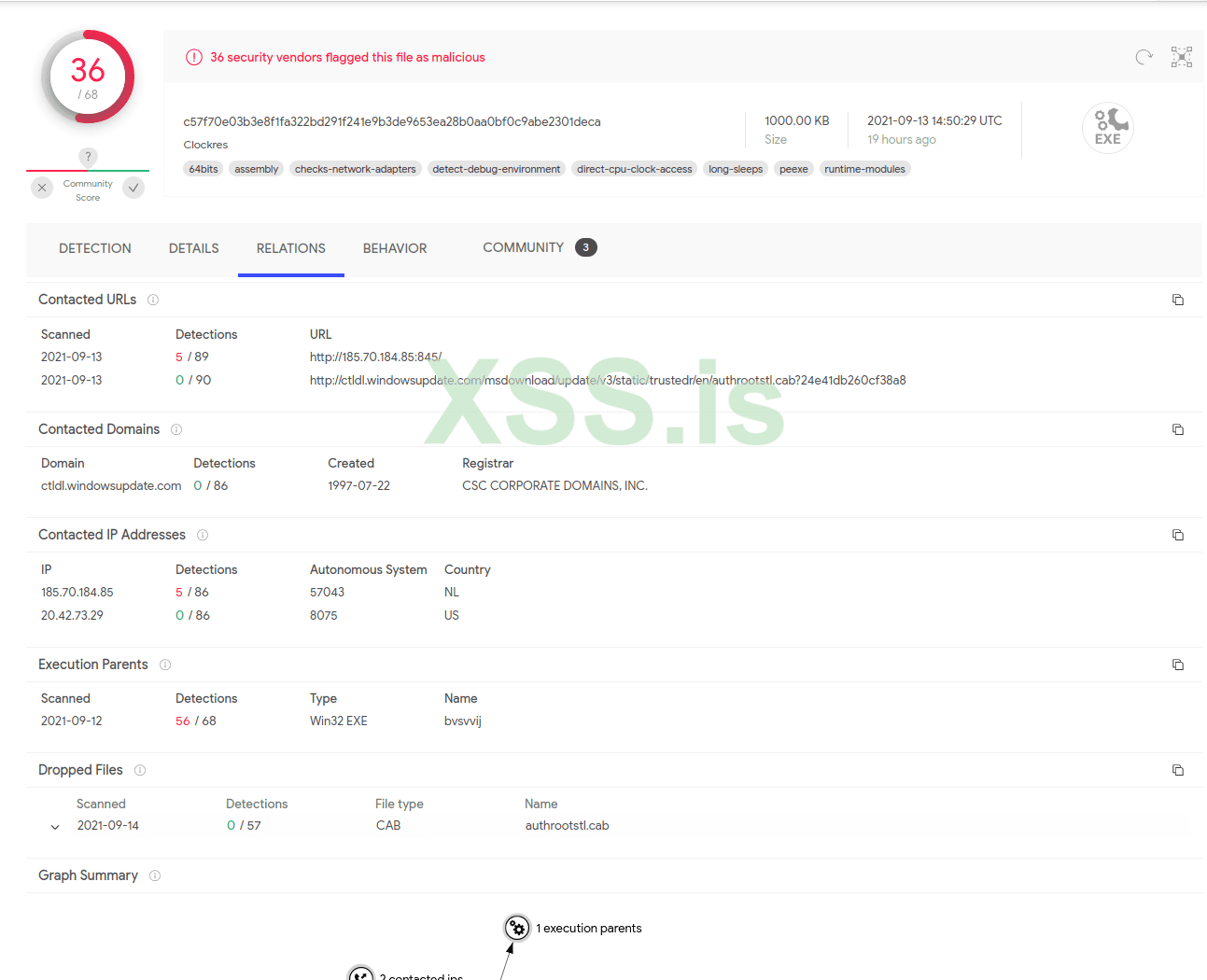
Task: Open execution parent bvsvvij
Action: coord(463,721)
